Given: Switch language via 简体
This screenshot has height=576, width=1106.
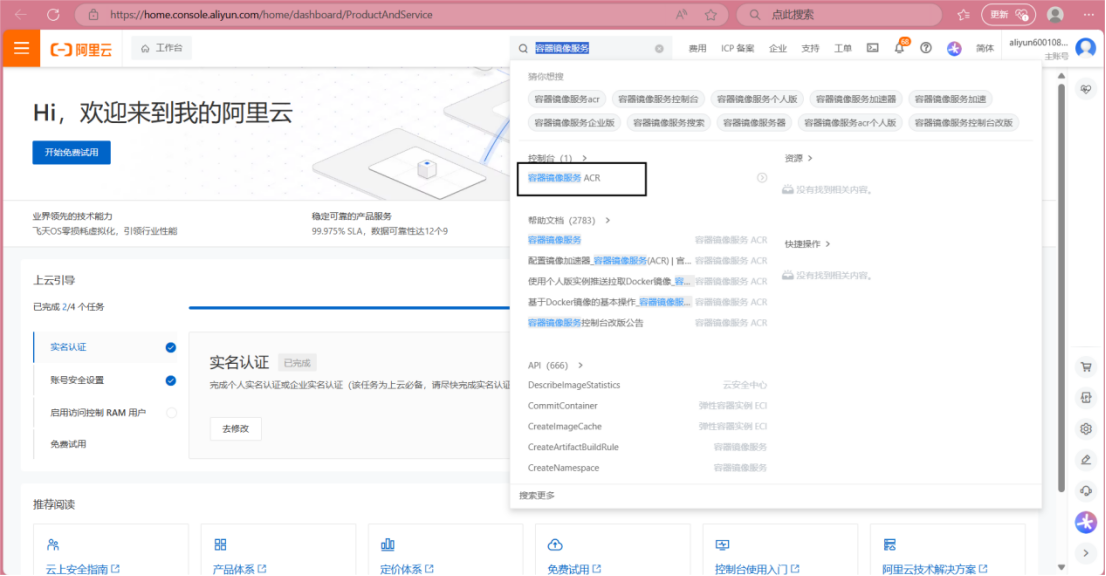Looking at the screenshot, I should [x=985, y=49].
